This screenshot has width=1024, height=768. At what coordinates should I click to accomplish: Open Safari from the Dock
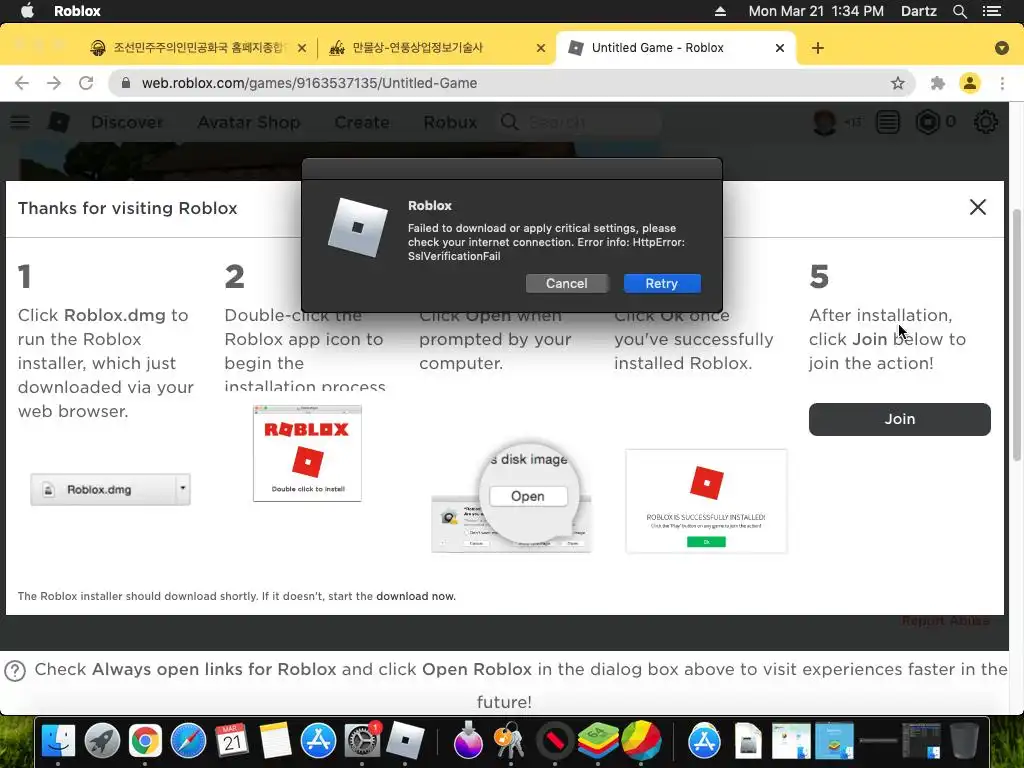pos(188,741)
